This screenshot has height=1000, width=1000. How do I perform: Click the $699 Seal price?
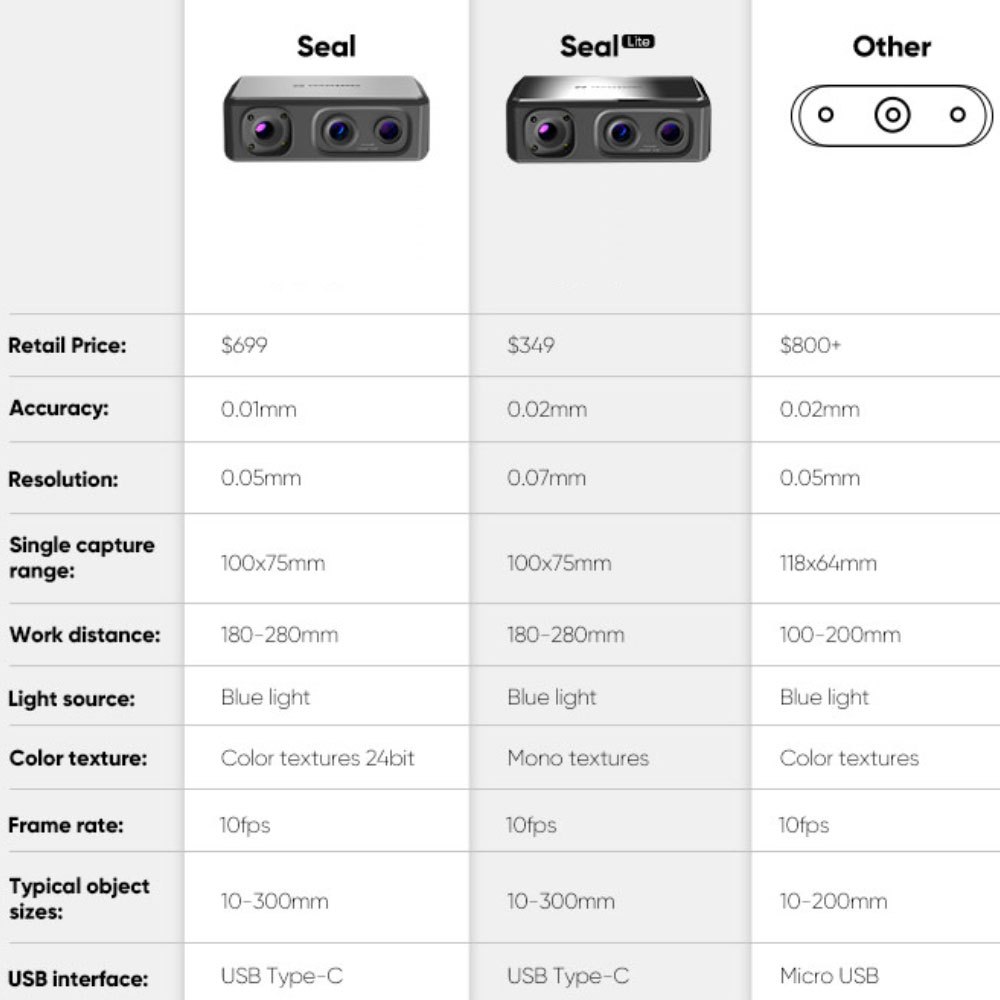click(244, 346)
